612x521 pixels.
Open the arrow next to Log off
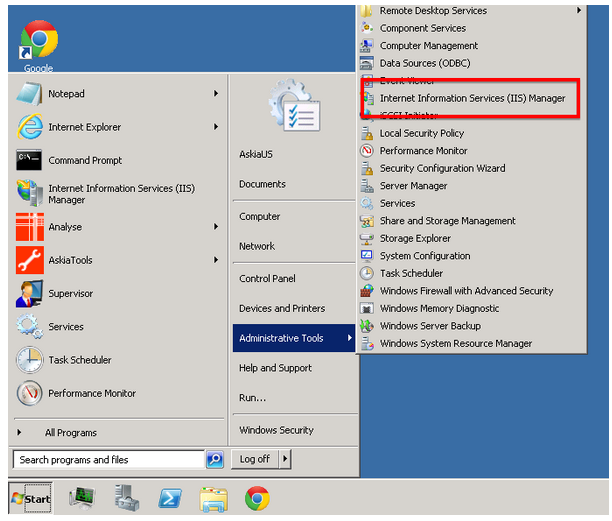point(285,459)
